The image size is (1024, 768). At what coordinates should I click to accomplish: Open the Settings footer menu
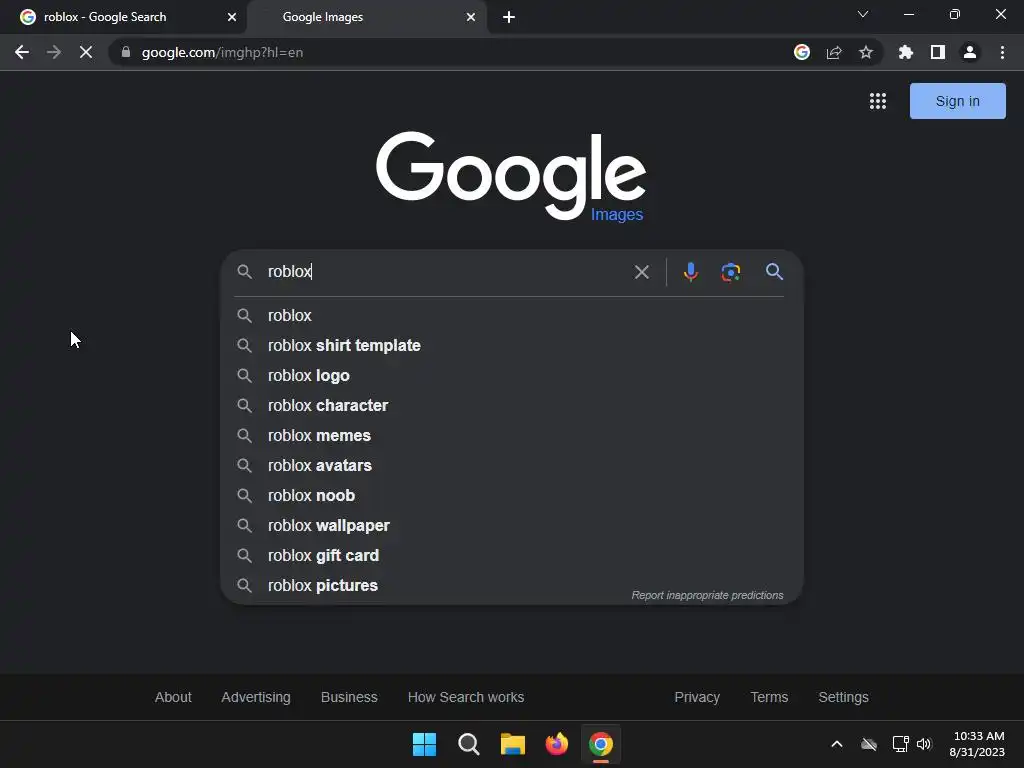[843, 697]
